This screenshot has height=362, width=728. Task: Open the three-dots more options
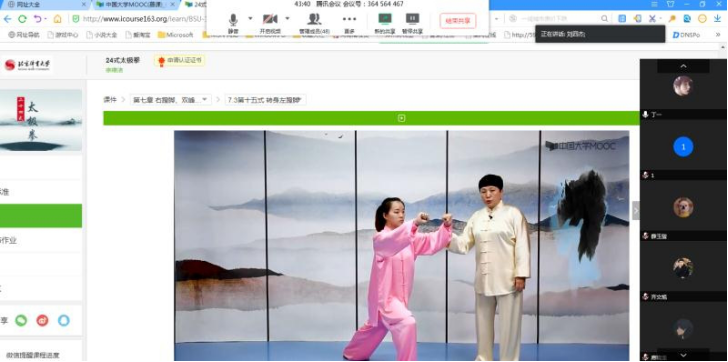349,23
